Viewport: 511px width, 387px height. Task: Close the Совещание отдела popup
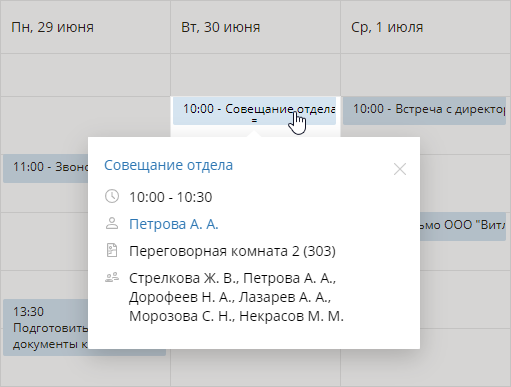(400, 169)
